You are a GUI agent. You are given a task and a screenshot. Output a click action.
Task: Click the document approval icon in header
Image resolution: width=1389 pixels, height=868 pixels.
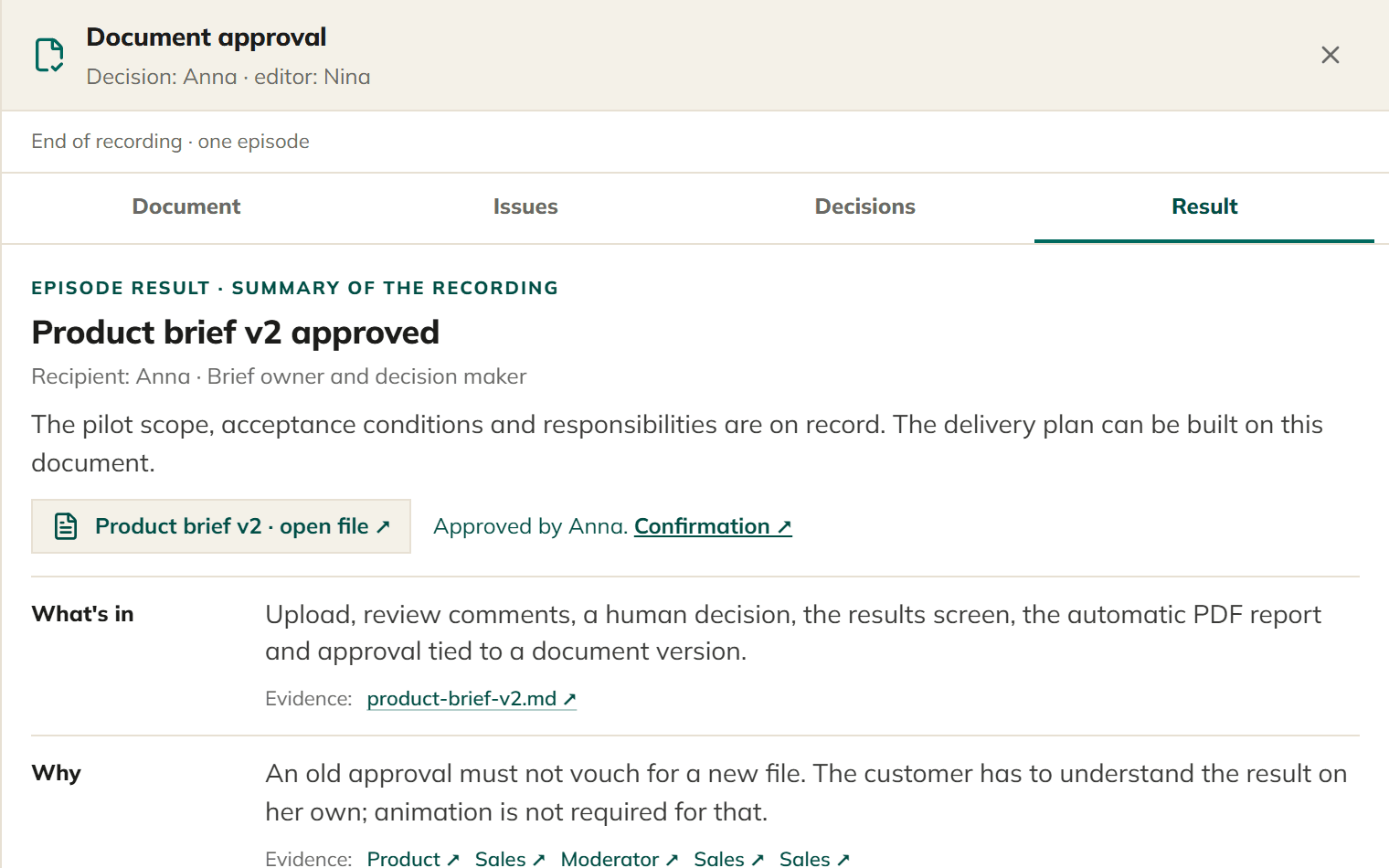pos(49,55)
